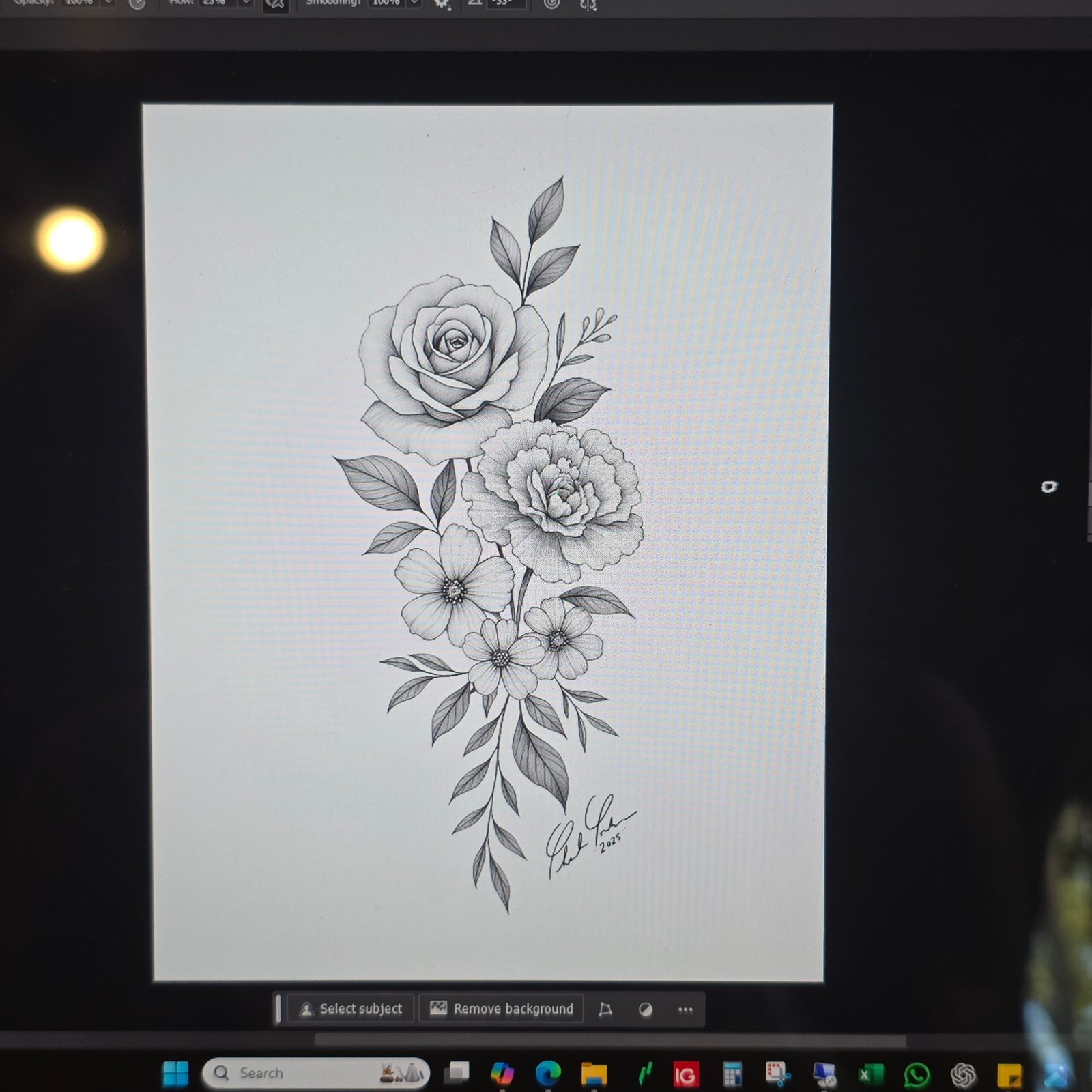This screenshot has height=1092, width=1092.
Task: Open WhatsApp from the taskbar
Action: point(916,1075)
